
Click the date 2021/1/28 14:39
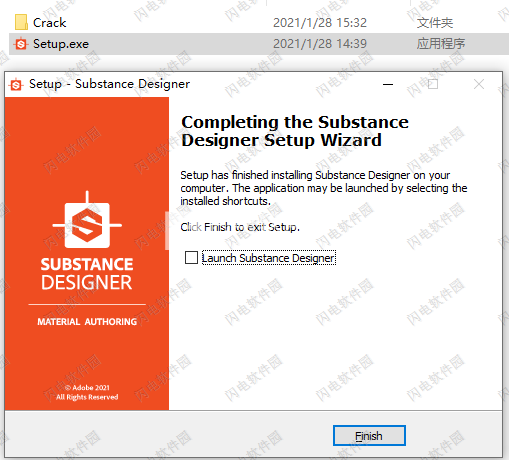tap(320, 44)
